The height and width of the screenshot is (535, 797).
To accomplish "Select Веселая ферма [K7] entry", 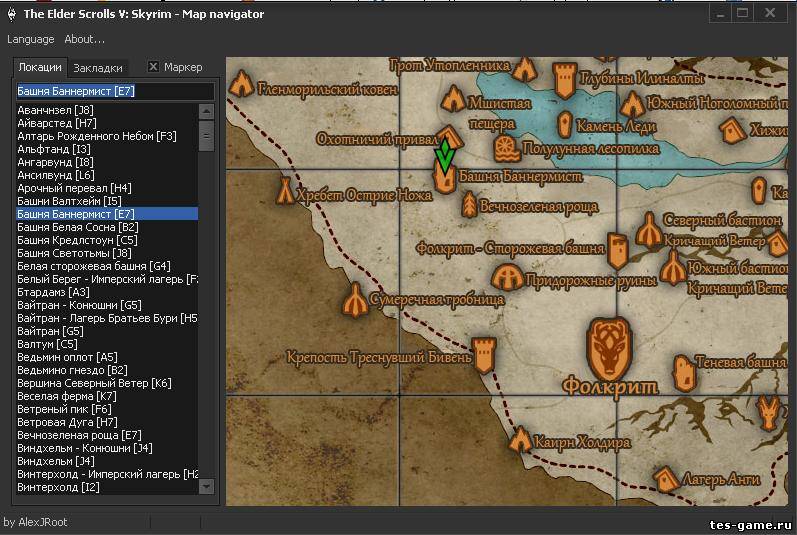I will (x=107, y=396).
